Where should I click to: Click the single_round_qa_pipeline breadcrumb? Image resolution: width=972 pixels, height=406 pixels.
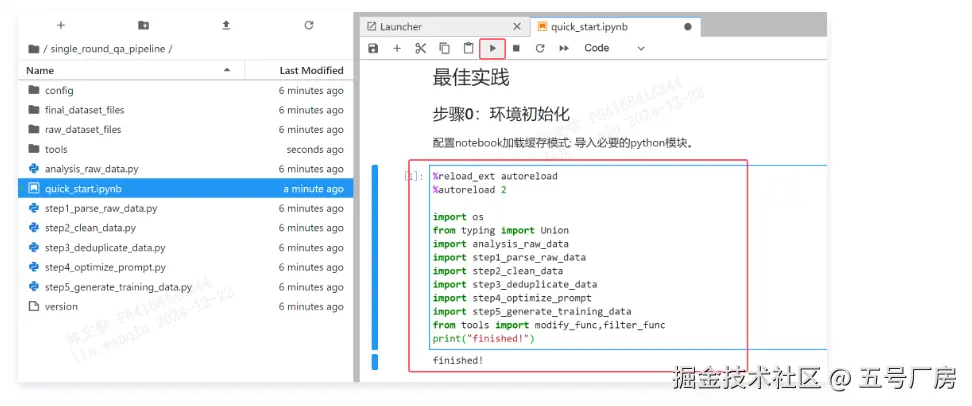pos(108,48)
